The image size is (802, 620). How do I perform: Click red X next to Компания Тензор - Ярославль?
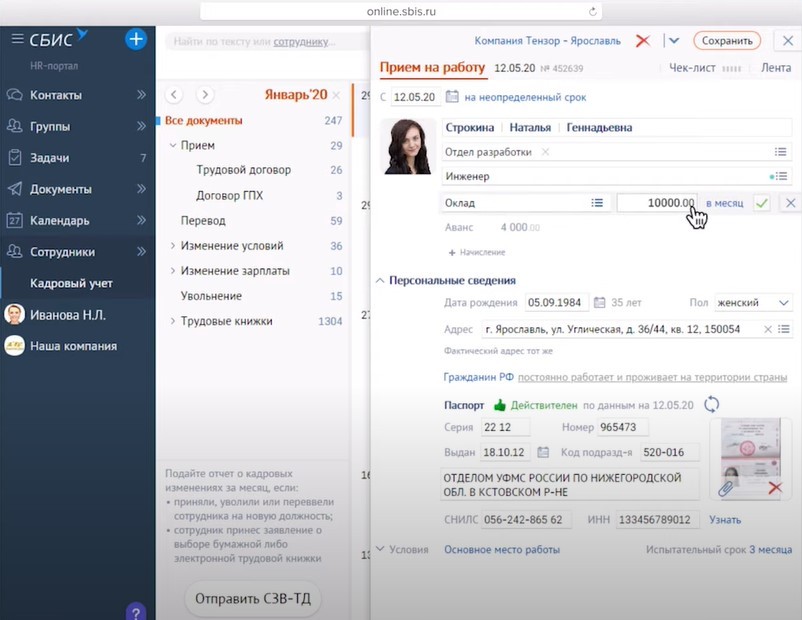(x=643, y=41)
